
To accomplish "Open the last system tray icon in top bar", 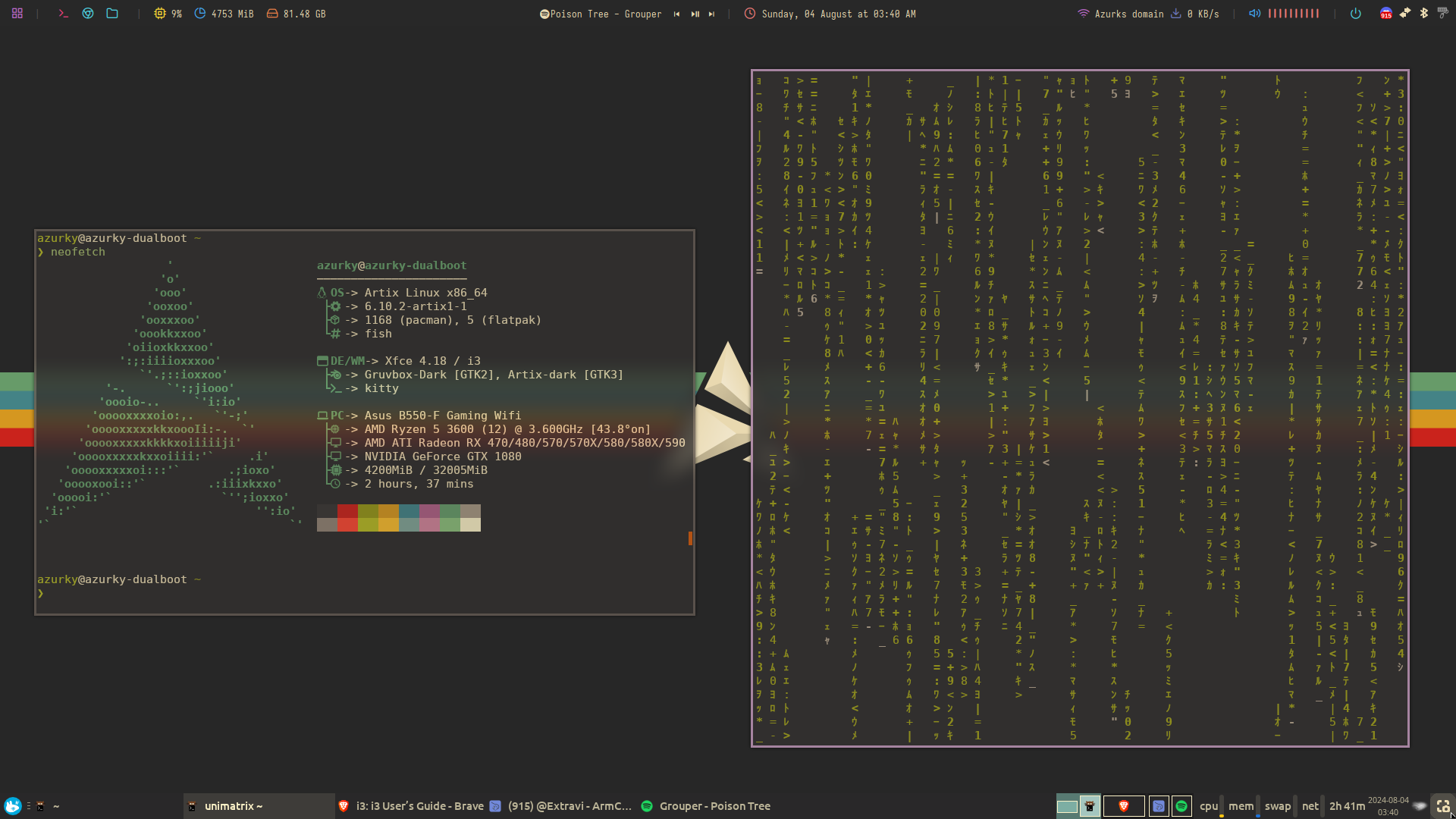I will pyautogui.click(x=1442, y=13).
